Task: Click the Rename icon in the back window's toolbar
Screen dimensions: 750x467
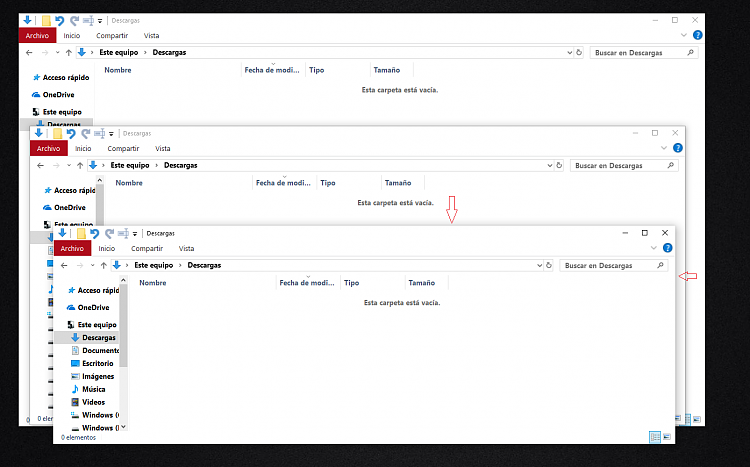Action: (88, 21)
